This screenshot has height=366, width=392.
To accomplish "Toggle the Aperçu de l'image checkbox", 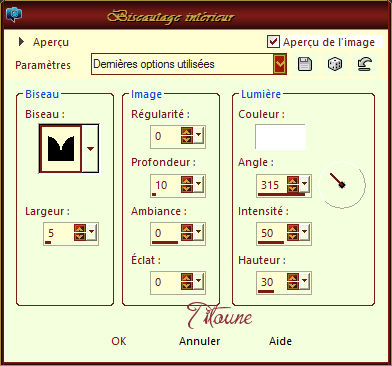I will pyautogui.click(x=273, y=42).
